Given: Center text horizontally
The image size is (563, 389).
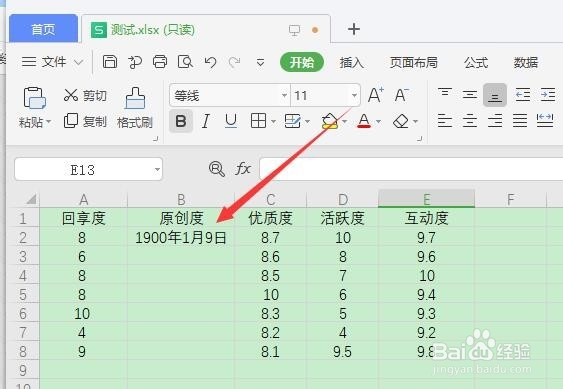Looking at the screenshot, I should [x=470, y=121].
